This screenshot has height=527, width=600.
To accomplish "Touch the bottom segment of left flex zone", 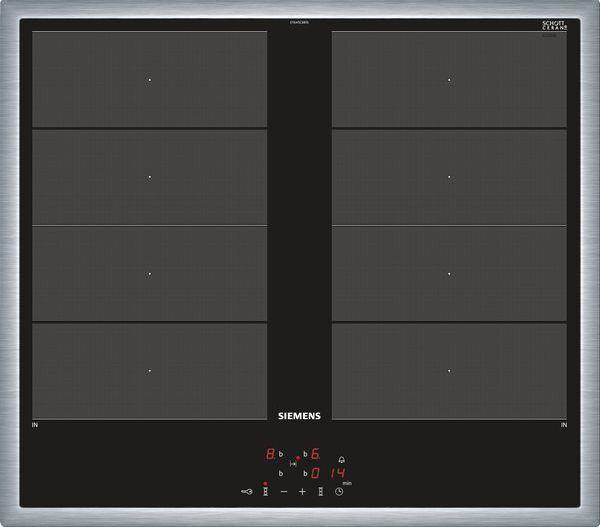I will [150, 371].
